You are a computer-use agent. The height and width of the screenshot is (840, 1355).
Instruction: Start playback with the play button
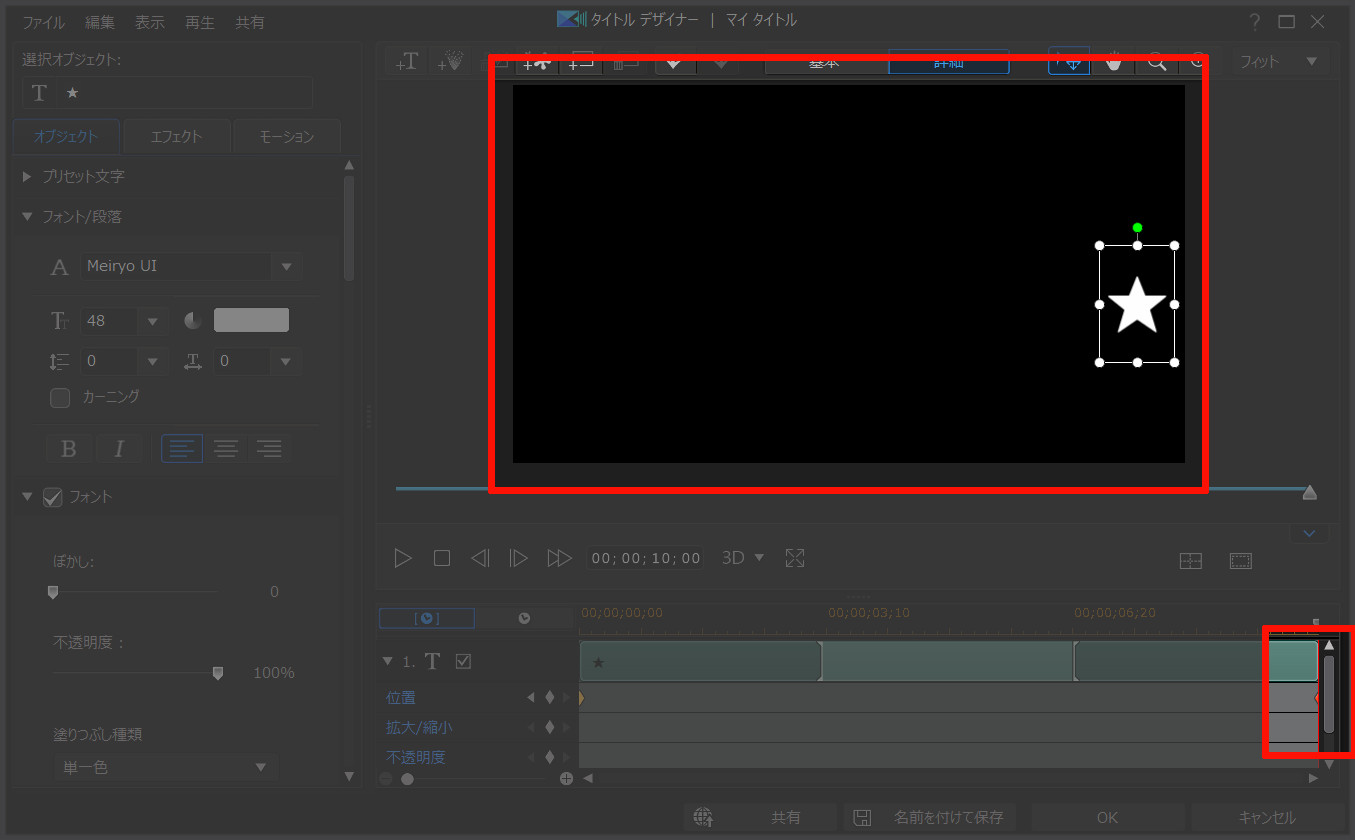(403, 558)
